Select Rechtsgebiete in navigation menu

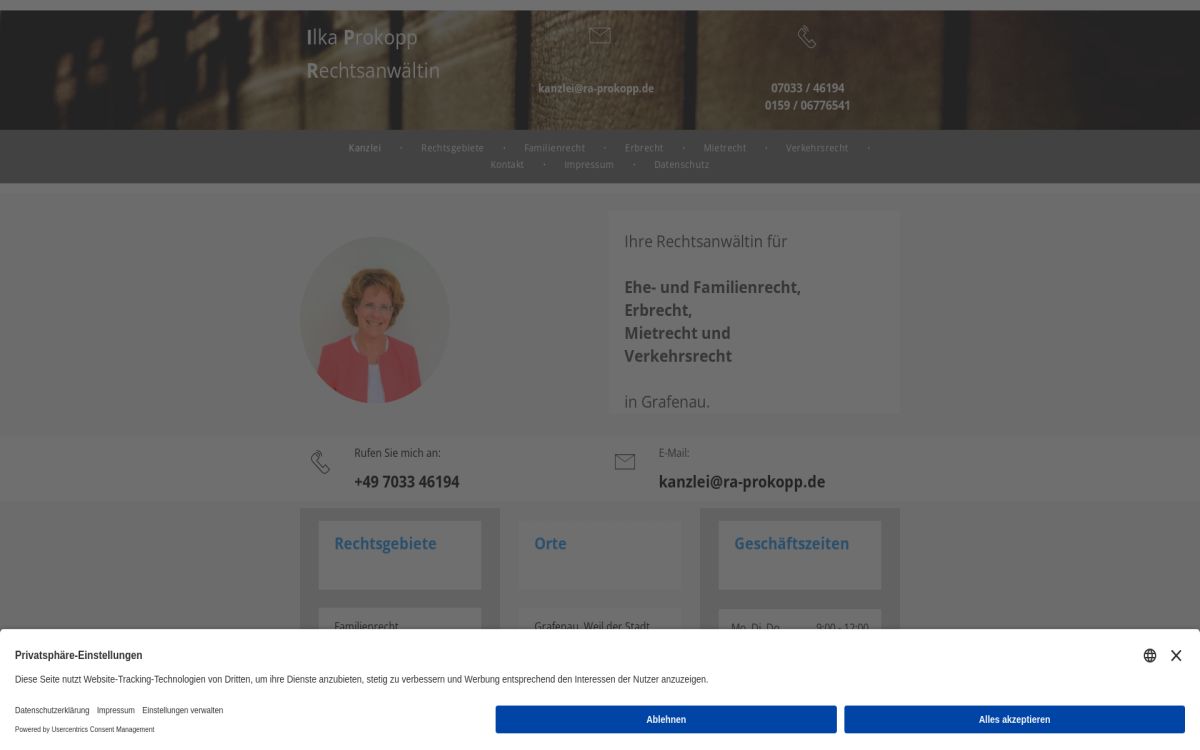452,148
